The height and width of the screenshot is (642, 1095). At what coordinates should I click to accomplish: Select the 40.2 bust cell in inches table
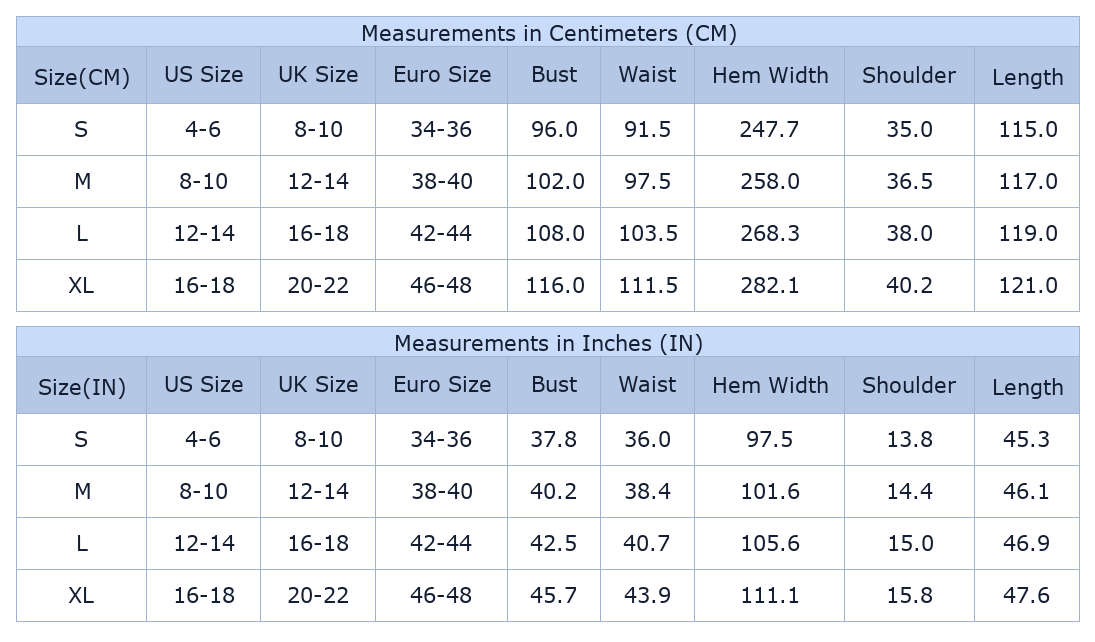554,491
